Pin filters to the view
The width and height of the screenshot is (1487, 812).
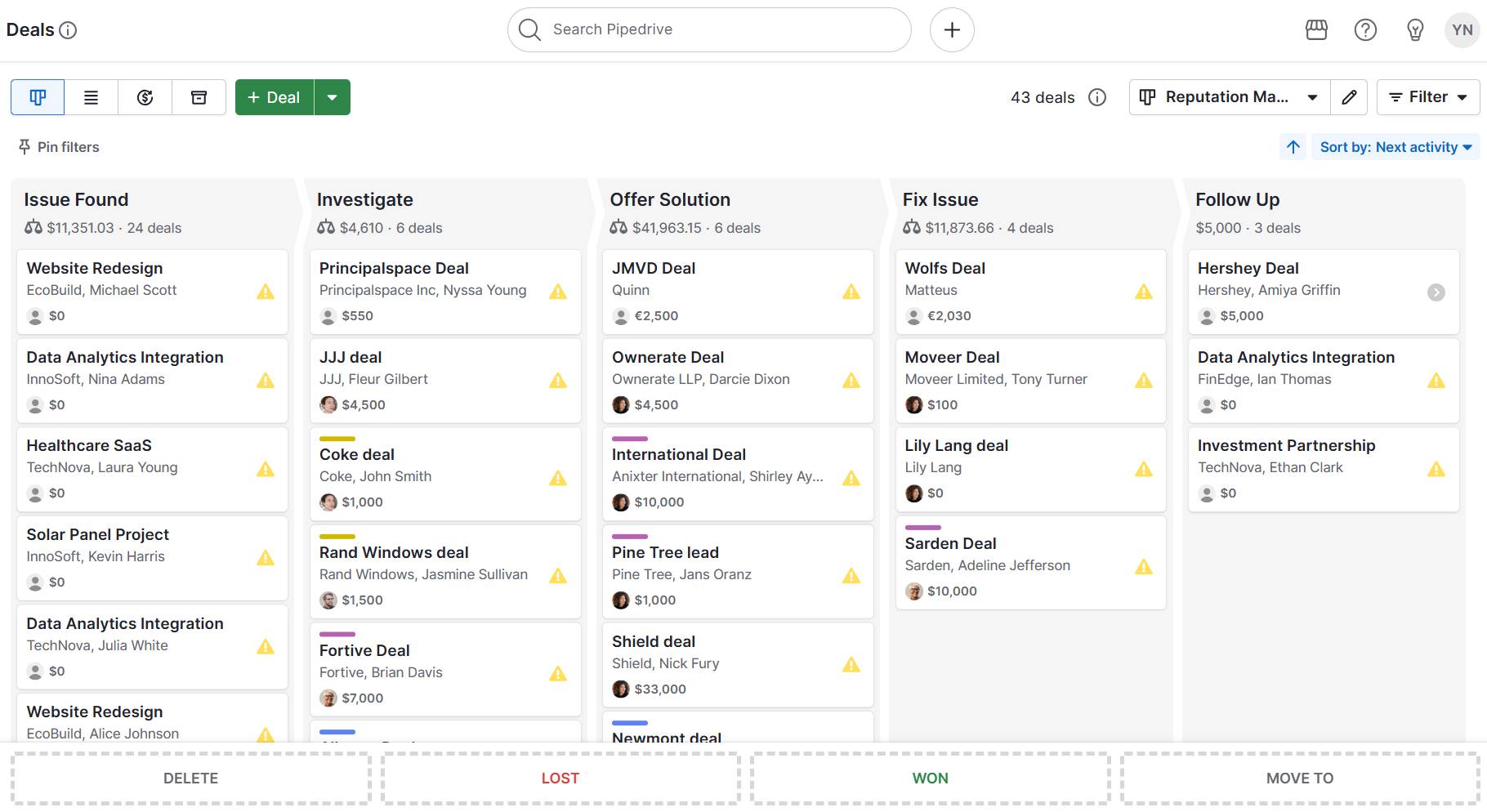click(59, 147)
